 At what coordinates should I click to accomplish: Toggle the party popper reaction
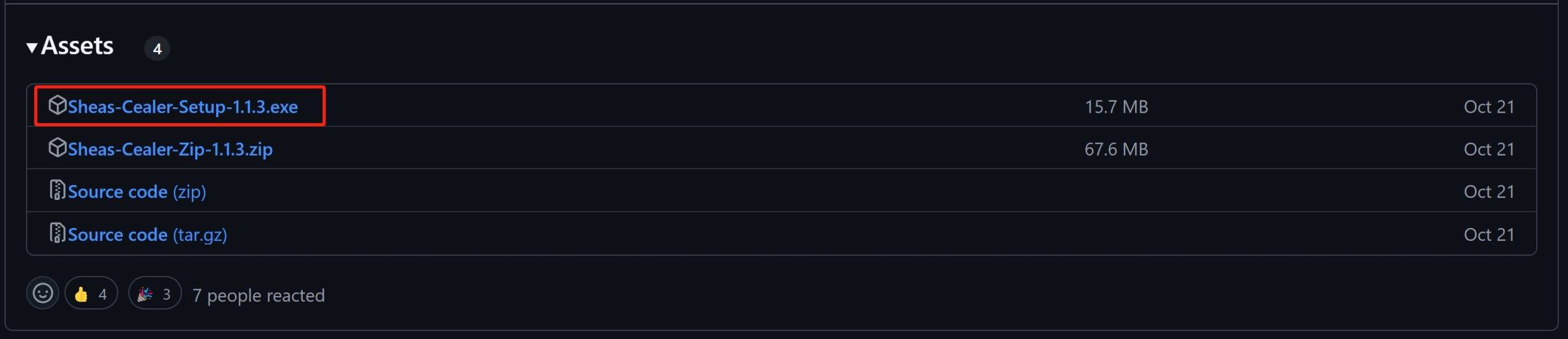[x=154, y=294]
